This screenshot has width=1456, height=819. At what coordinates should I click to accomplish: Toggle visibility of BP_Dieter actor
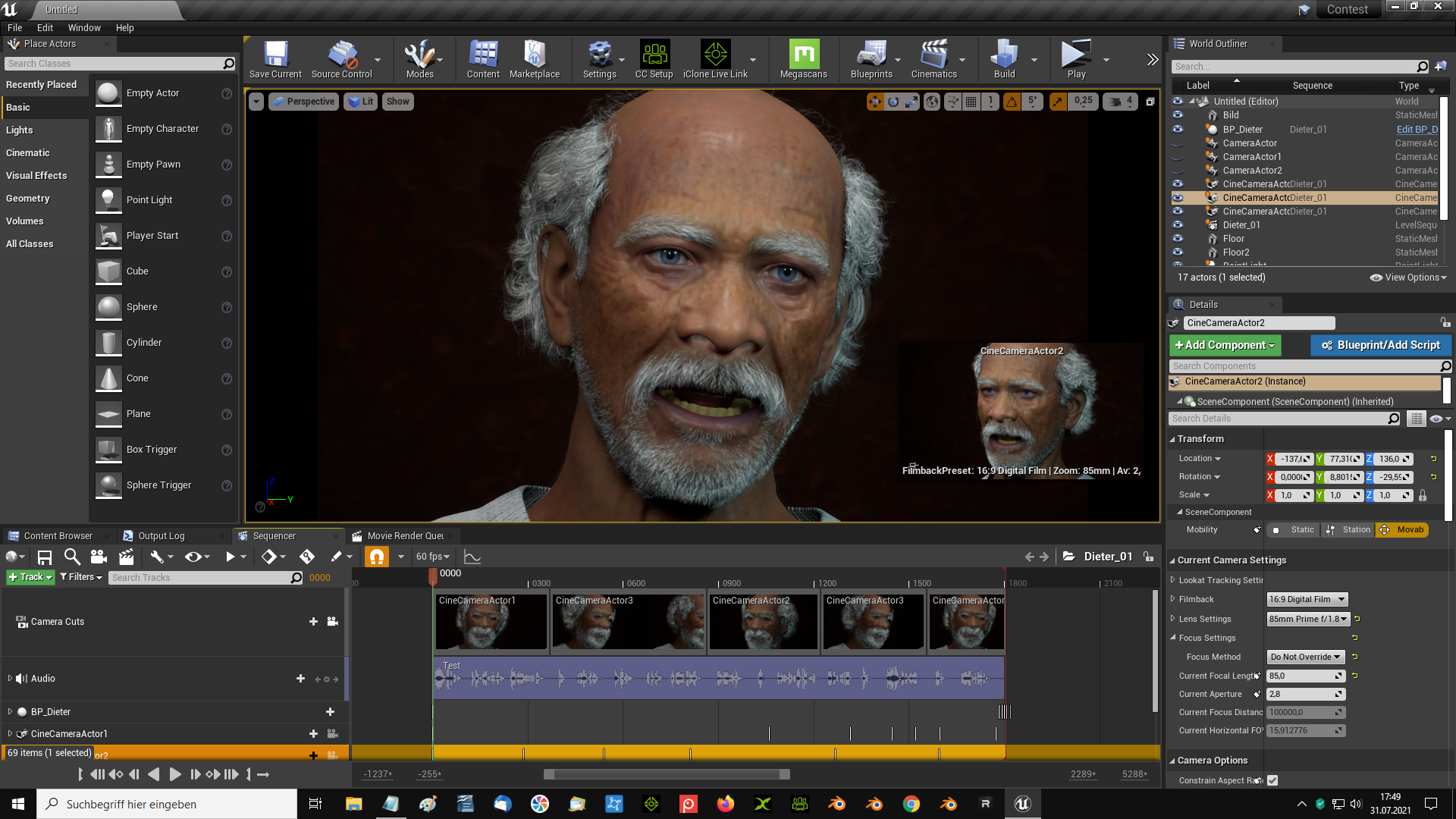point(1177,129)
